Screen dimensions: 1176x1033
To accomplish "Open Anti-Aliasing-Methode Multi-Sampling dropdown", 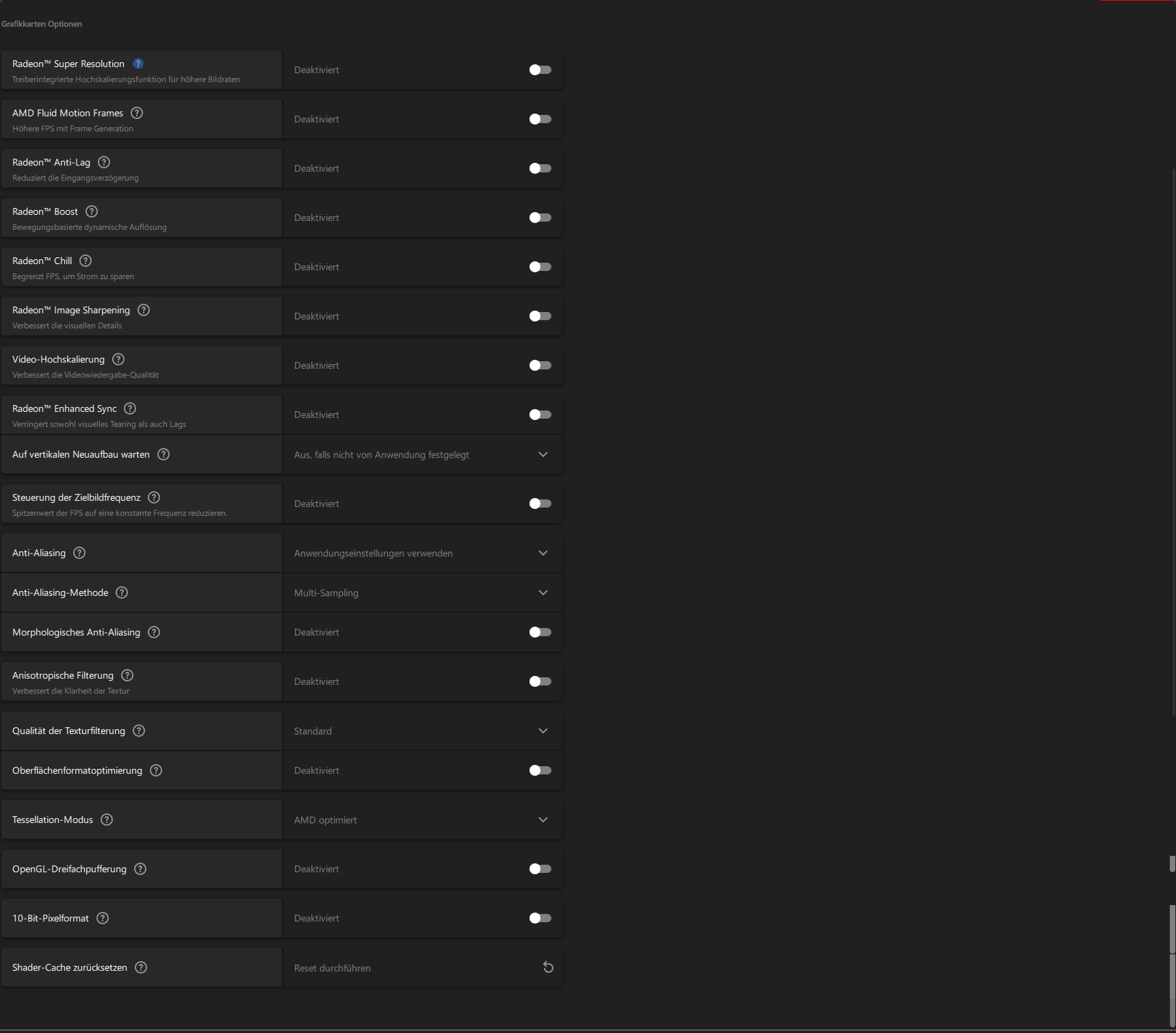I will click(x=423, y=592).
